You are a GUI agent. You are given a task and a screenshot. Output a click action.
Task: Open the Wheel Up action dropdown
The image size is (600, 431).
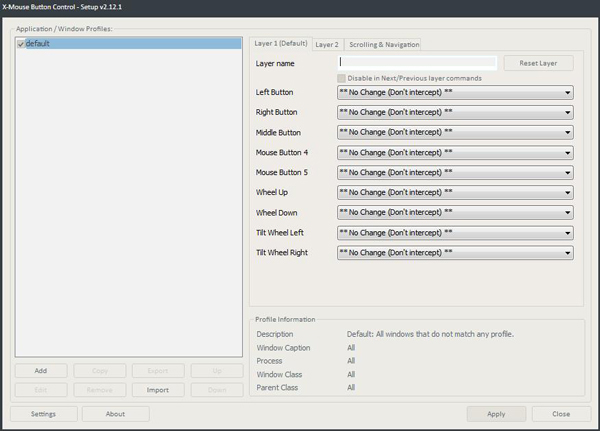(455, 193)
